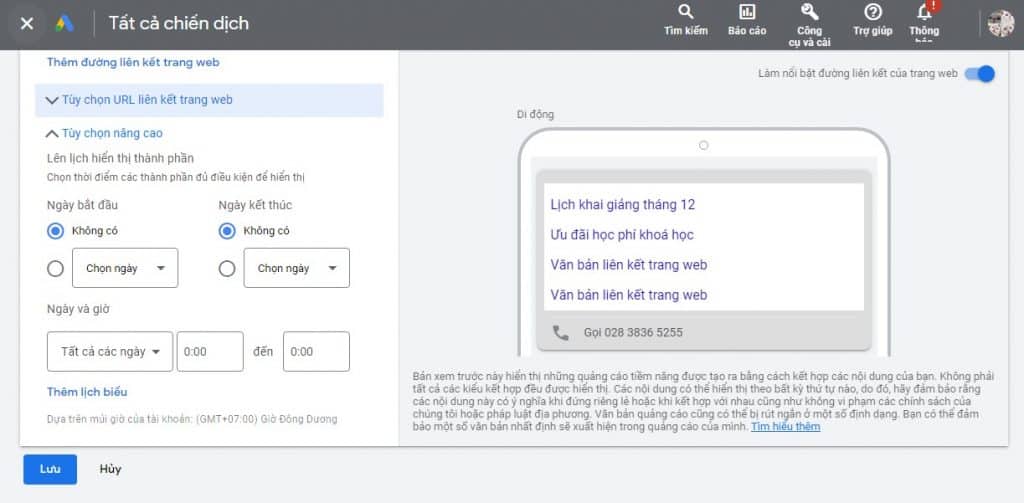Expand Tùy chọn URL liên kết trang web

click(x=209, y=100)
